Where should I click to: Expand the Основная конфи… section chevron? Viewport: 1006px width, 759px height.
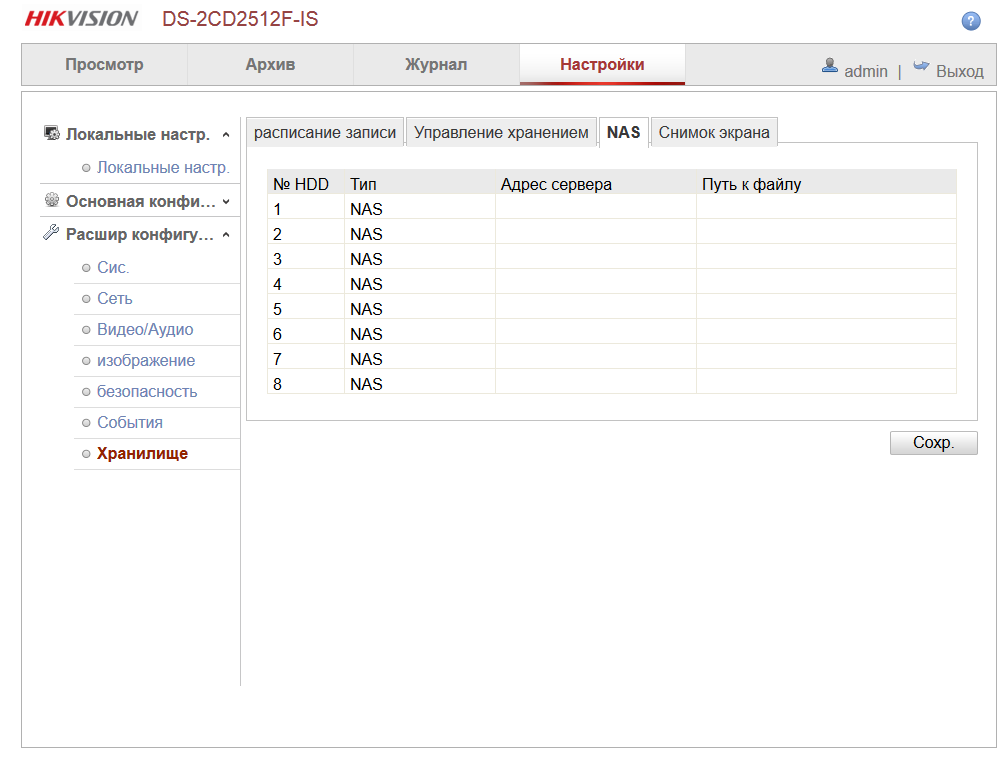click(226, 201)
